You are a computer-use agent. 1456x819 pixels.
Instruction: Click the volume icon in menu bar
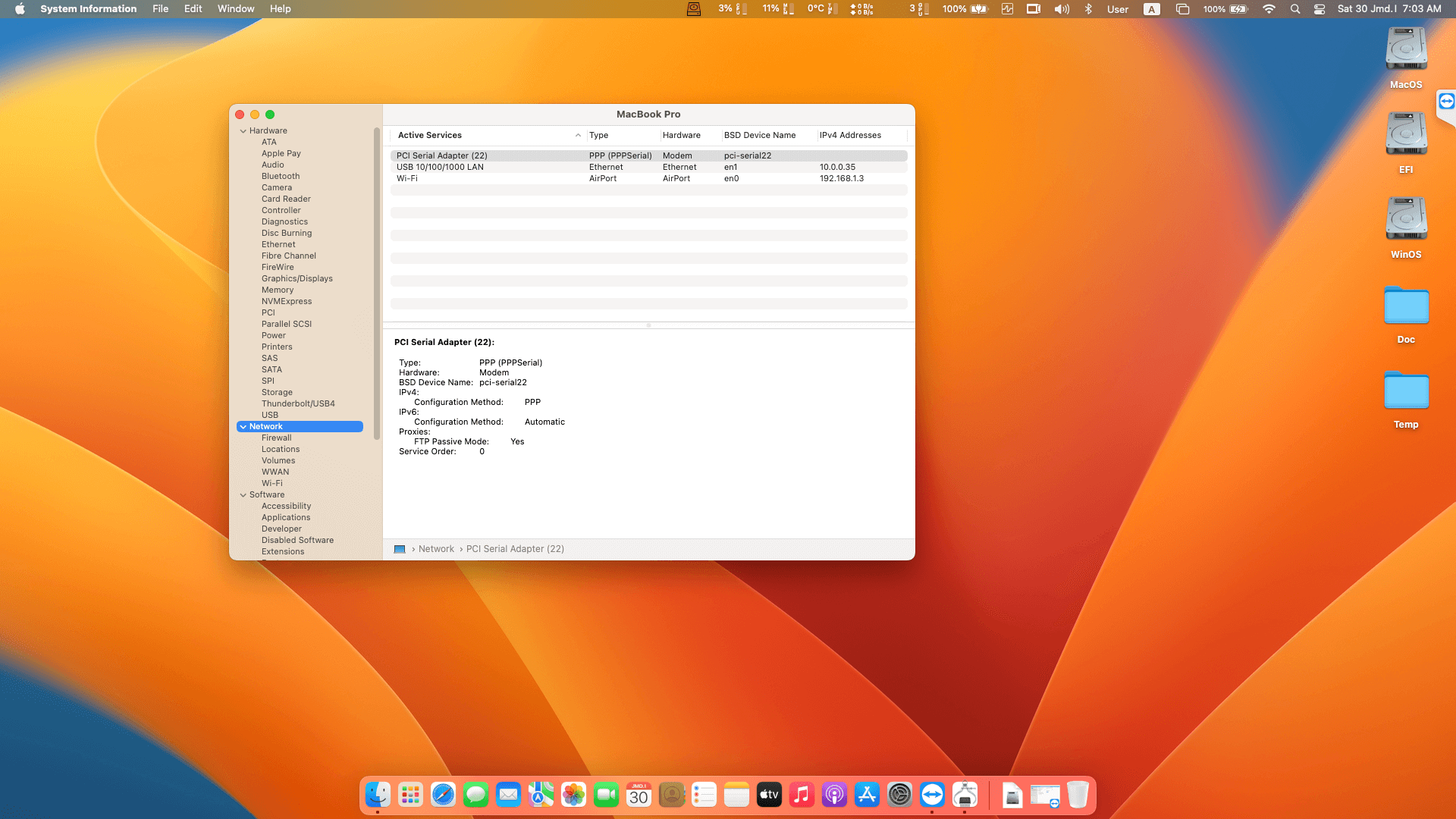pos(1062,9)
